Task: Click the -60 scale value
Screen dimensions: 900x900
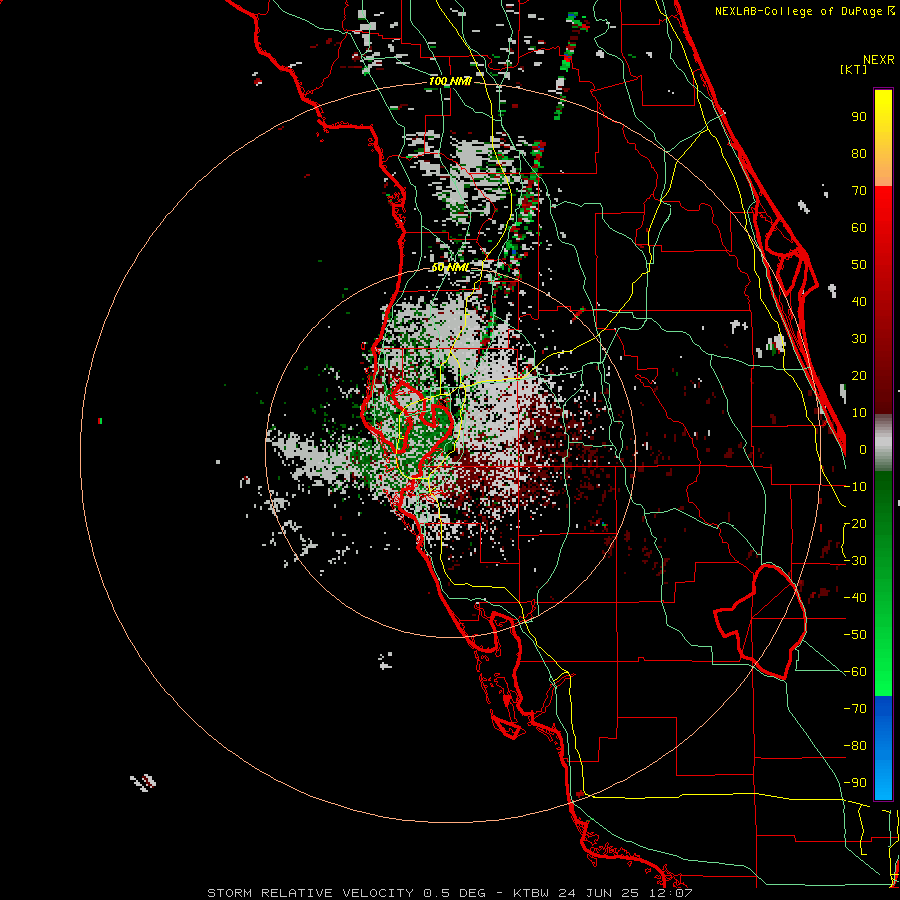Action: coord(855,672)
